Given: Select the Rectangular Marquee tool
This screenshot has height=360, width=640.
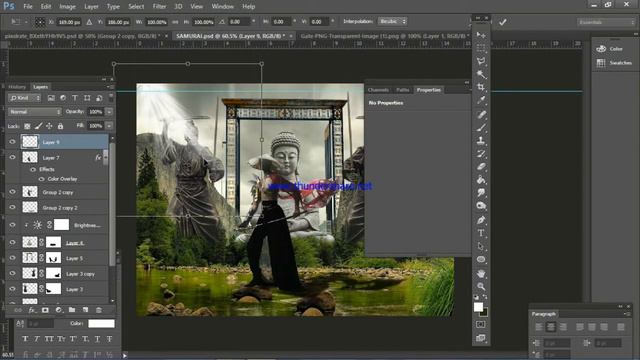Looking at the screenshot, I should pos(481,48).
